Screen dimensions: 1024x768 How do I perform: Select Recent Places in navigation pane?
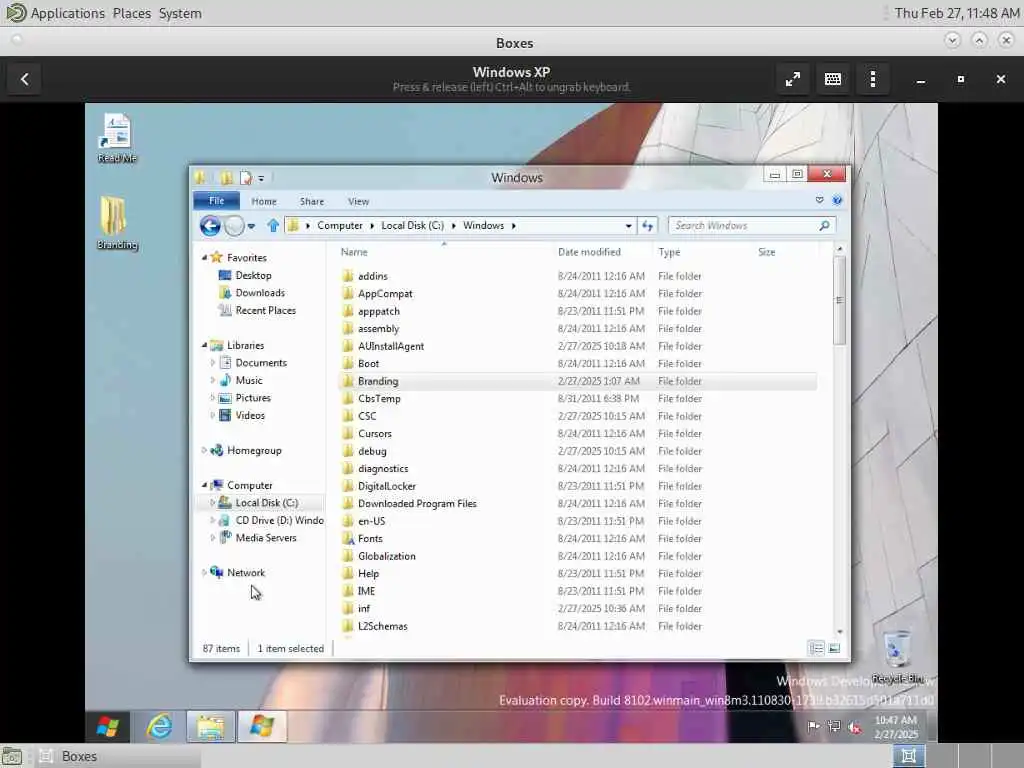tap(265, 310)
